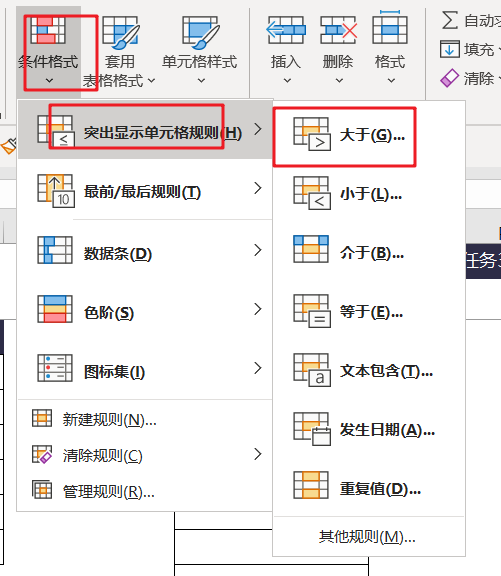Open the 条件格式 conditional formatting button
This screenshot has width=501, height=576.
tap(48, 51)
